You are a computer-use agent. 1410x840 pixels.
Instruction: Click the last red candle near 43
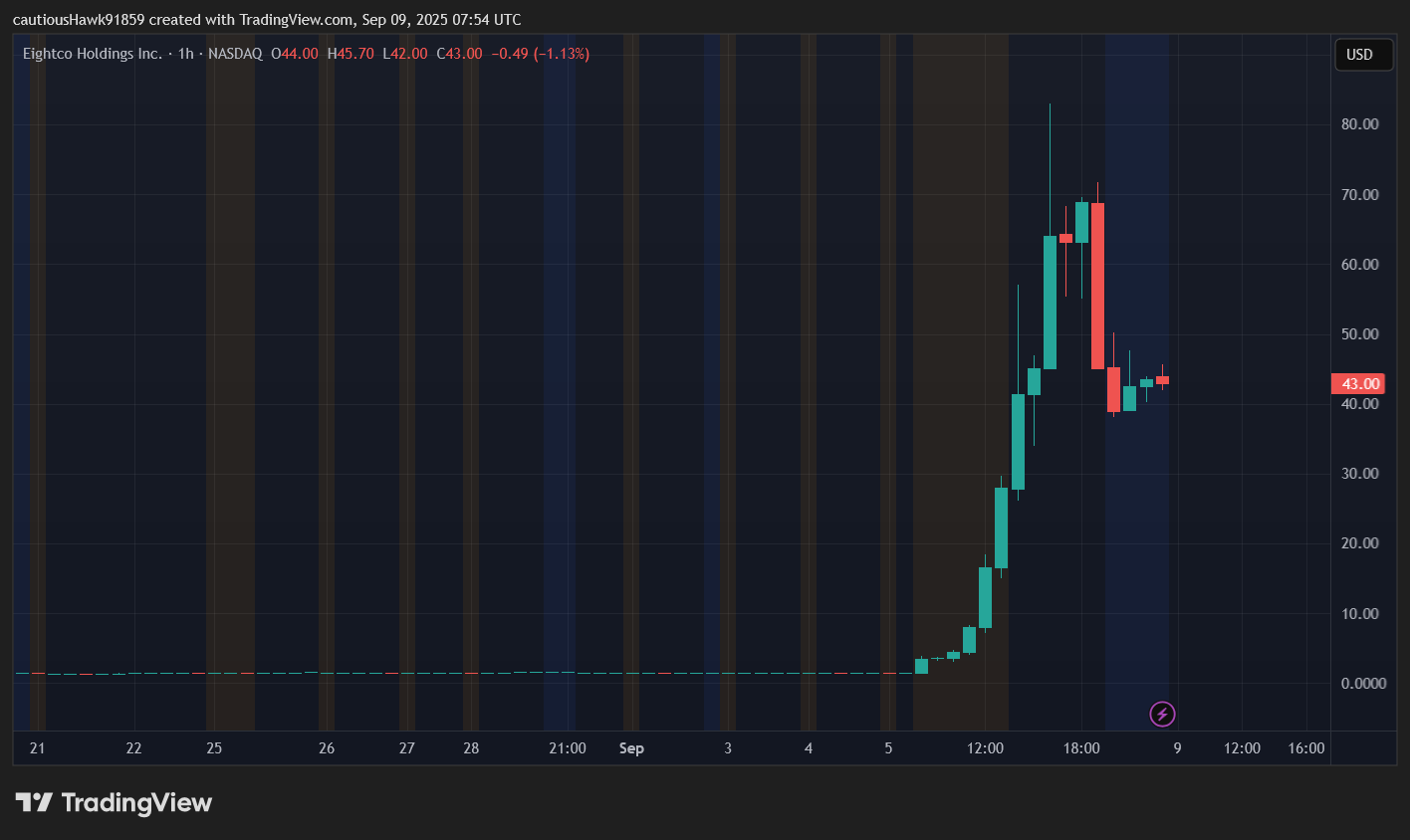pyautogui.click(x=1162, y=380)
